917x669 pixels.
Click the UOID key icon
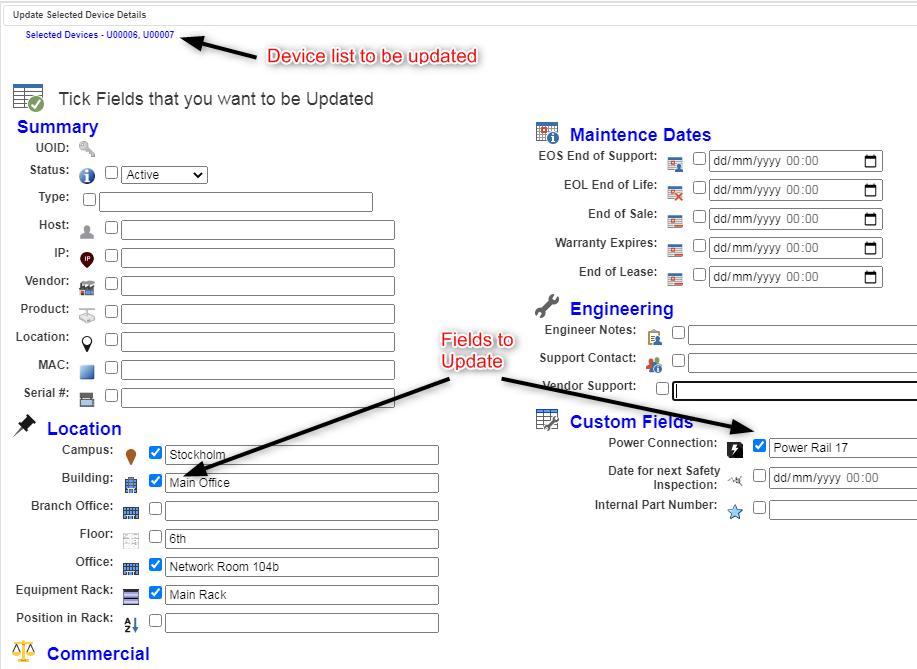pyautogui.click(x=87, y=149)
